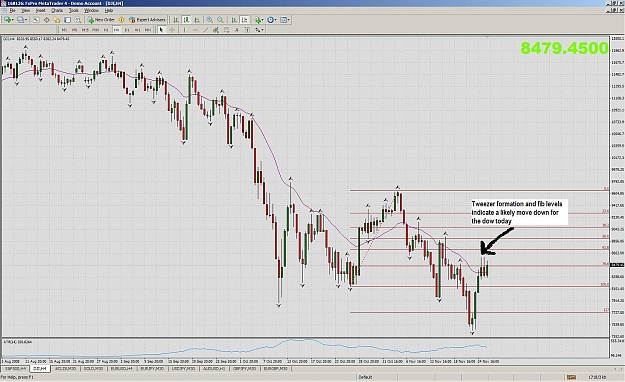Select the M15 timeframe button

(85, 30)
